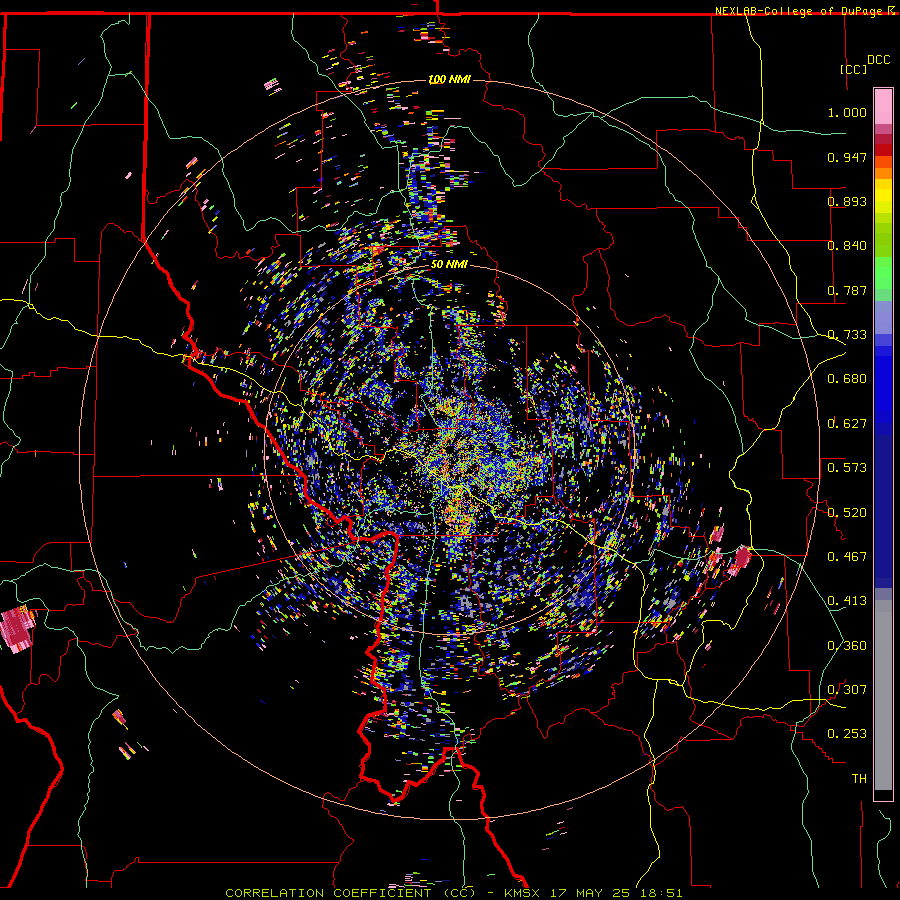This screenshot has height=900, width=900.
Task: Click the 50 NMI range ring label
Action: pyautogui.click(x=449, y=265)
